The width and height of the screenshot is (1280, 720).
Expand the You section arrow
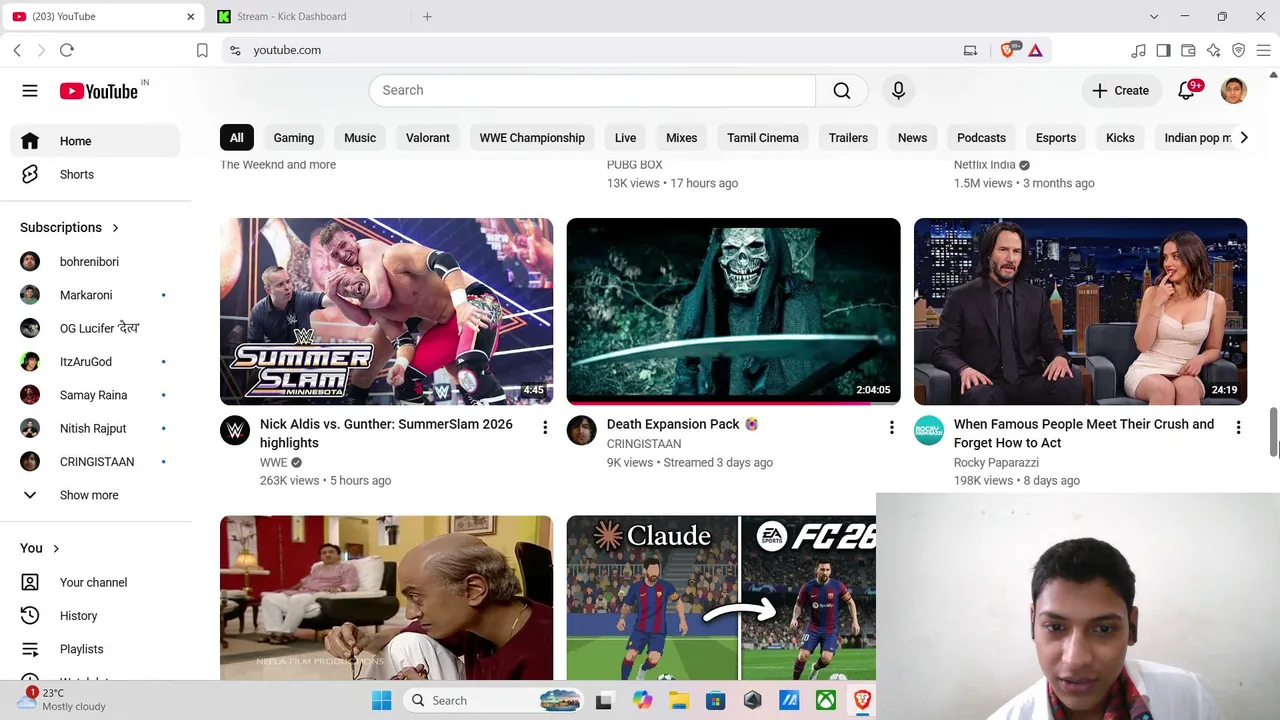point(56,548)
